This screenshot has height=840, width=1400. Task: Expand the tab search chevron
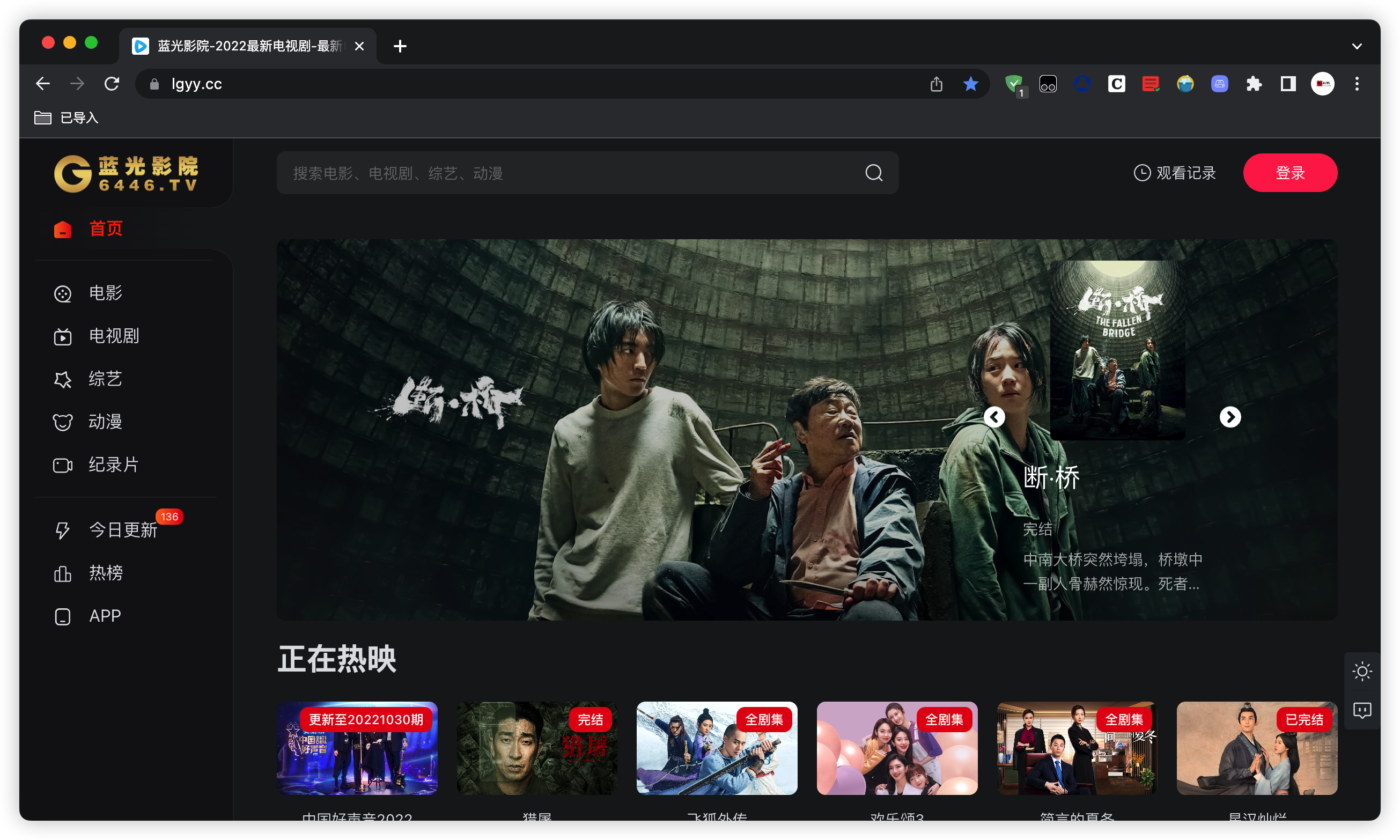[1357, 47]
